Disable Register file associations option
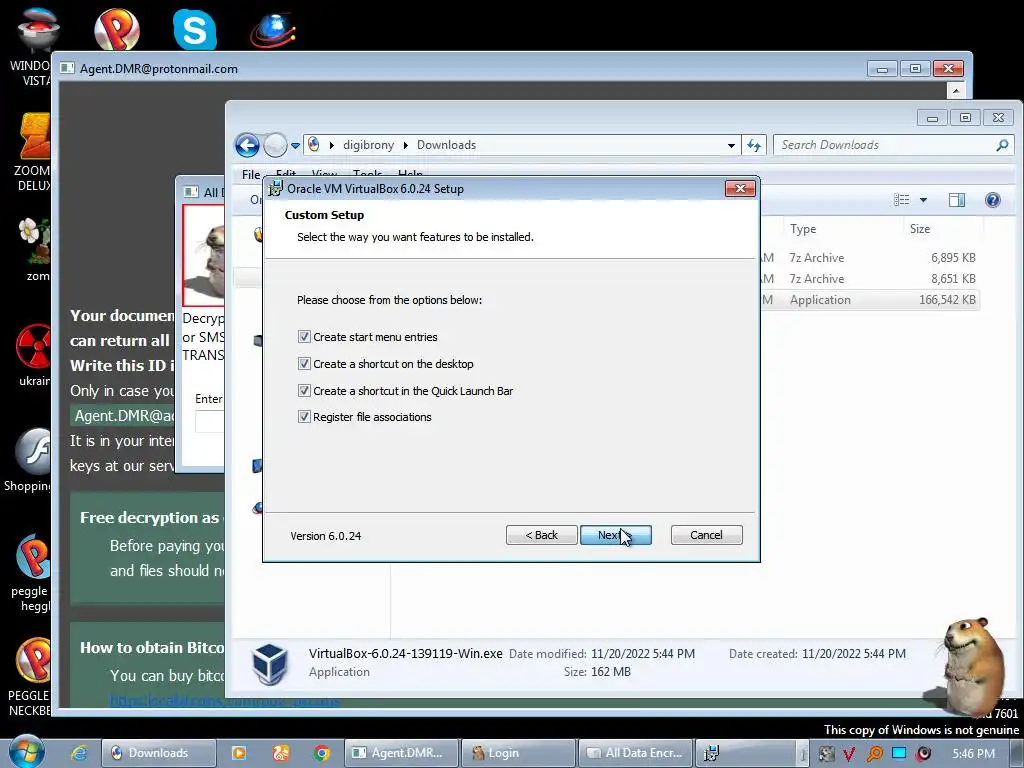Image resolution: width=1024 pixels, height=768 pixels. point(304,417)
